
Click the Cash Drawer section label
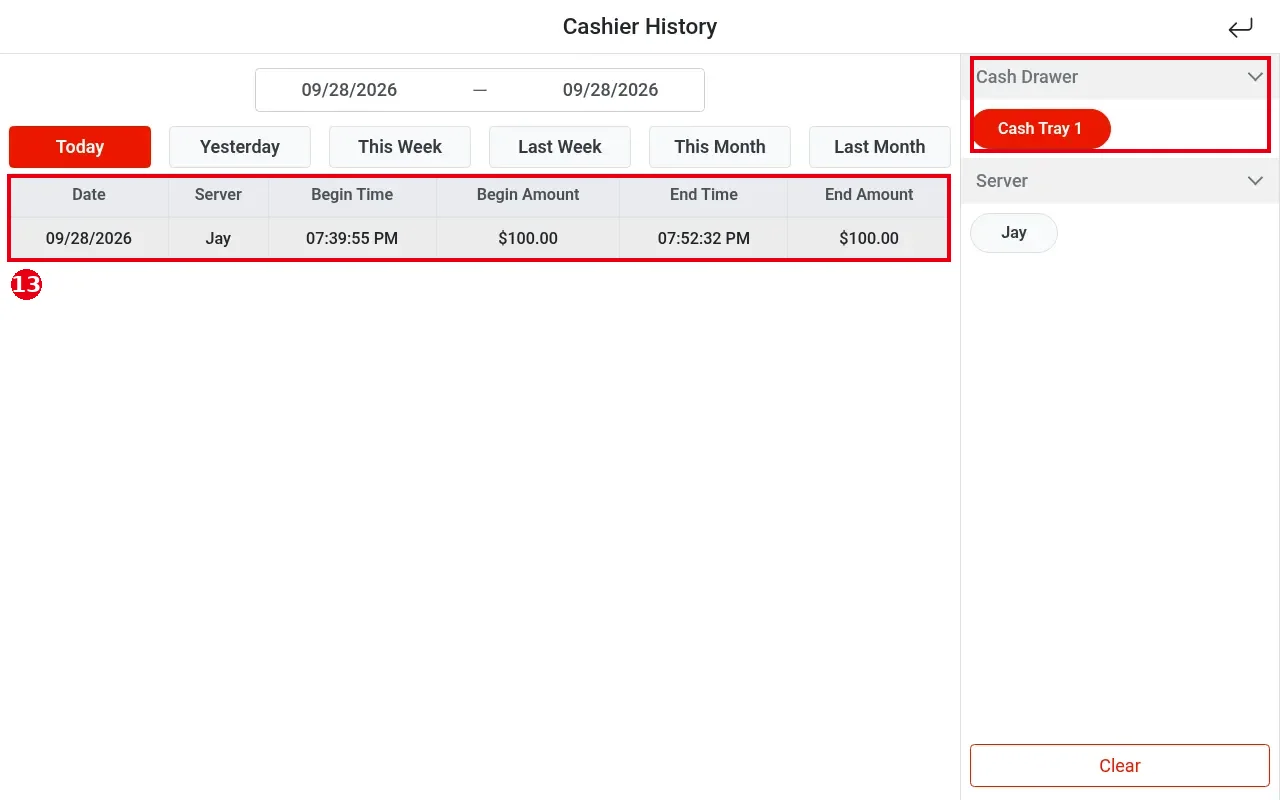click(1027, 77)
